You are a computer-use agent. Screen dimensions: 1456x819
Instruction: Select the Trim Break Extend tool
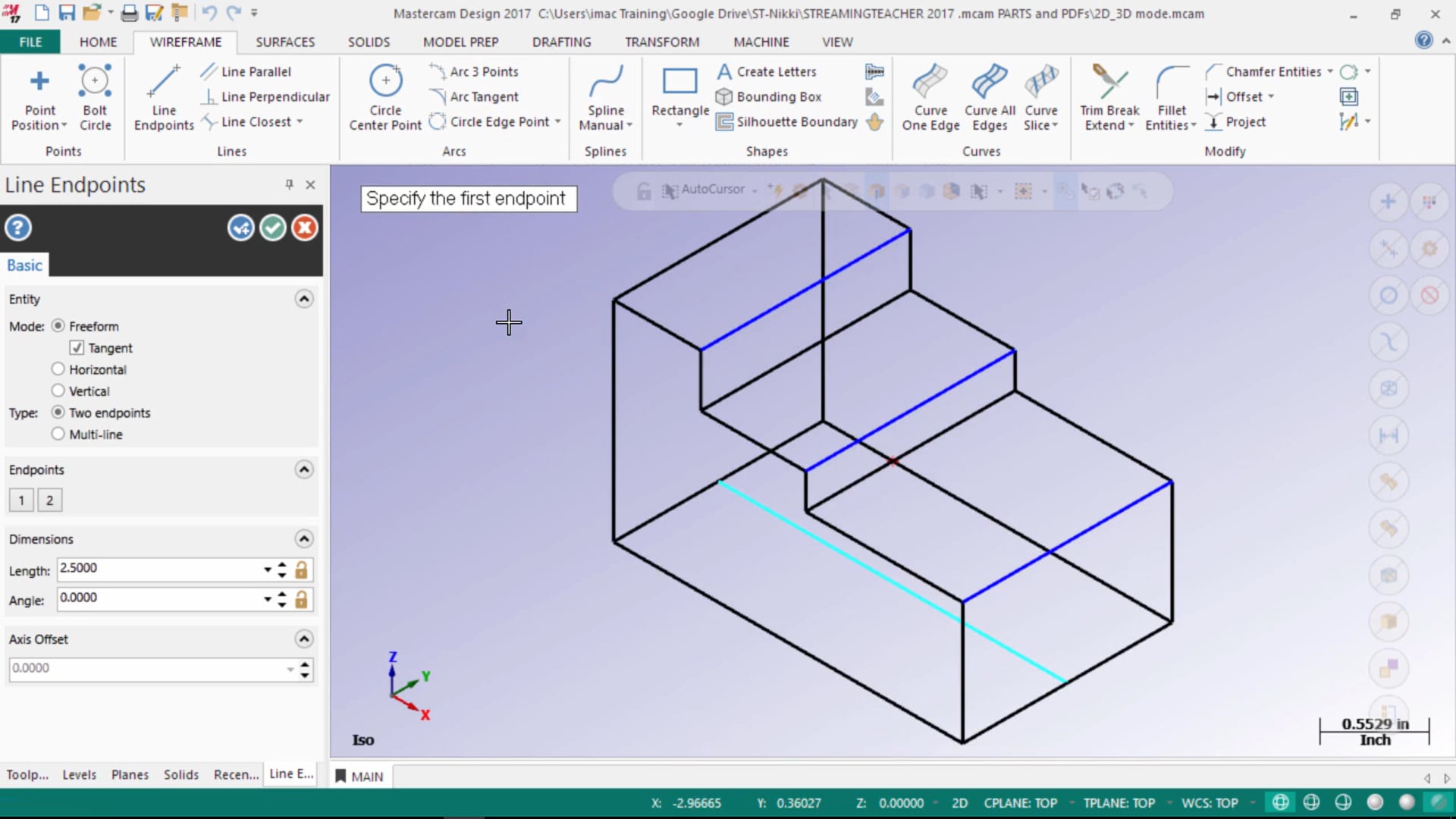pyautogui.click(x=1109, y=97)
